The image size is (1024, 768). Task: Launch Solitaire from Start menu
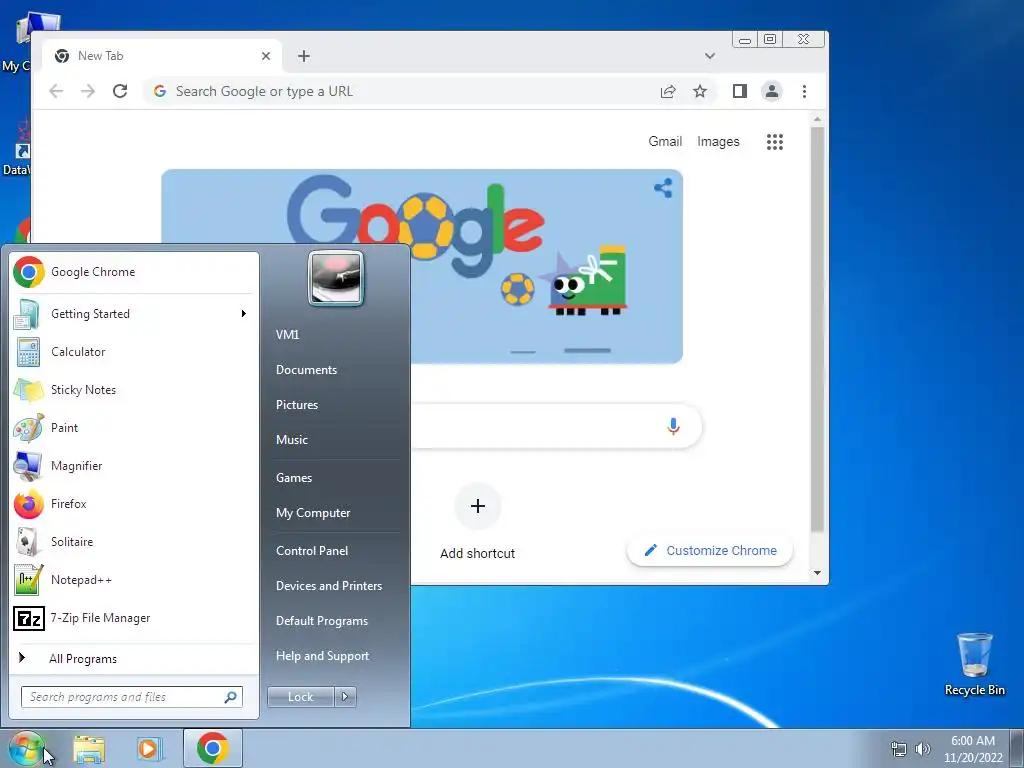pyautogui.click(x=134, y=541)
